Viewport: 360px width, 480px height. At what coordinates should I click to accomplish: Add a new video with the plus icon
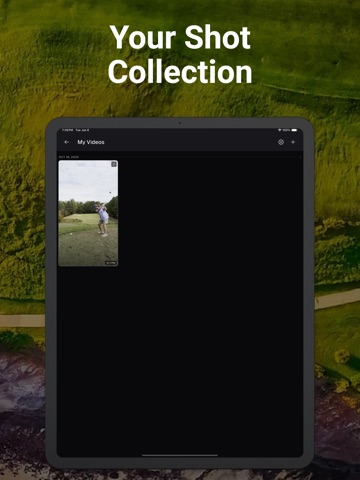click(x=293, y=142)
